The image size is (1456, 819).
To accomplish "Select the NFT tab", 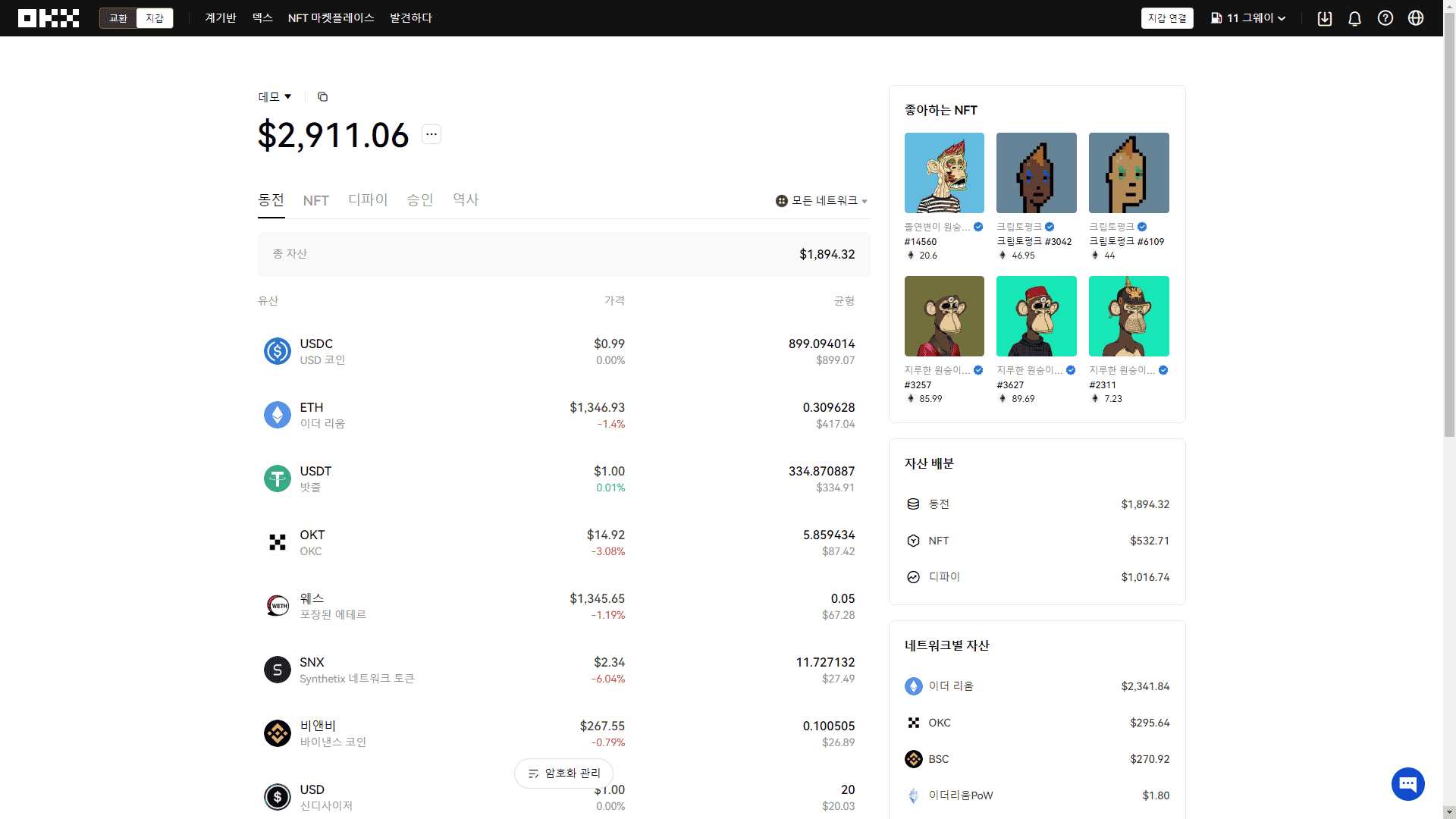I will 316,200.
